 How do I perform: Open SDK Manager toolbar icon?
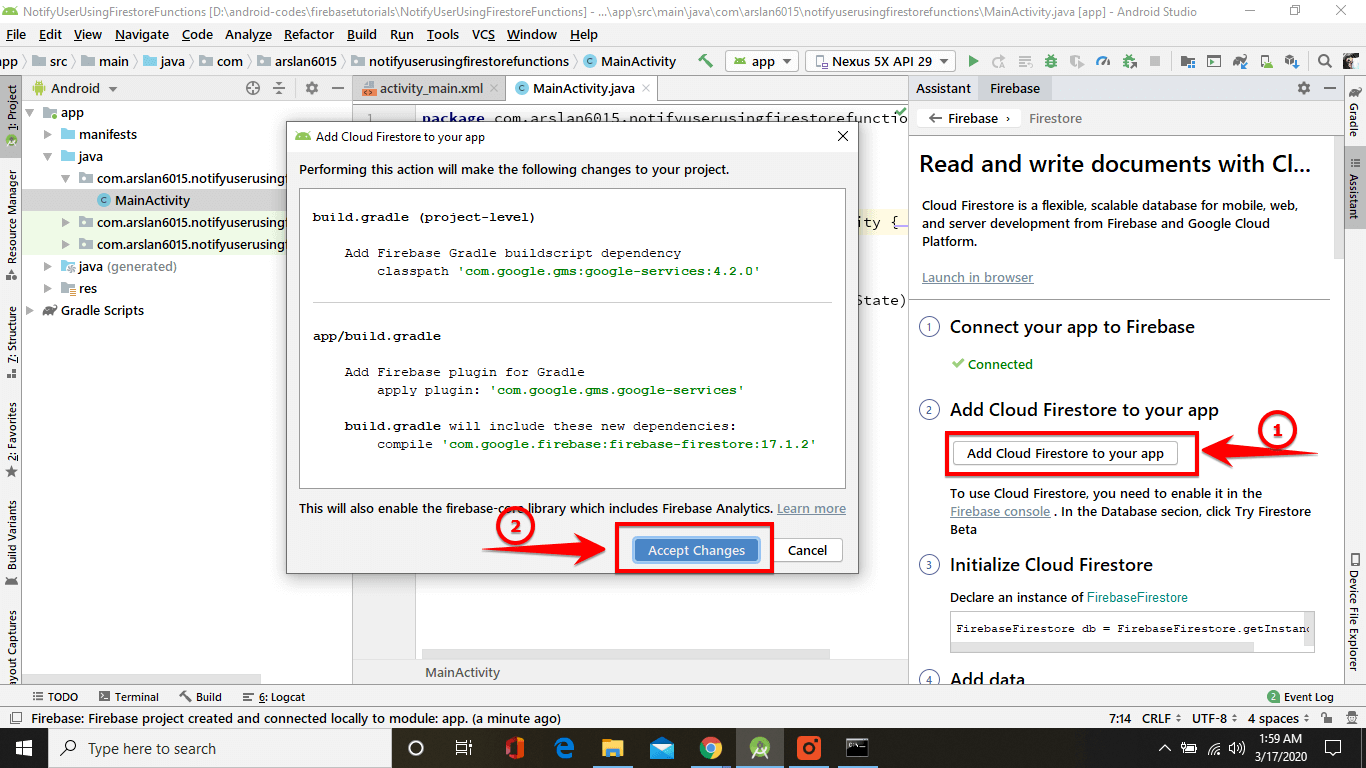pos(1292,61)
